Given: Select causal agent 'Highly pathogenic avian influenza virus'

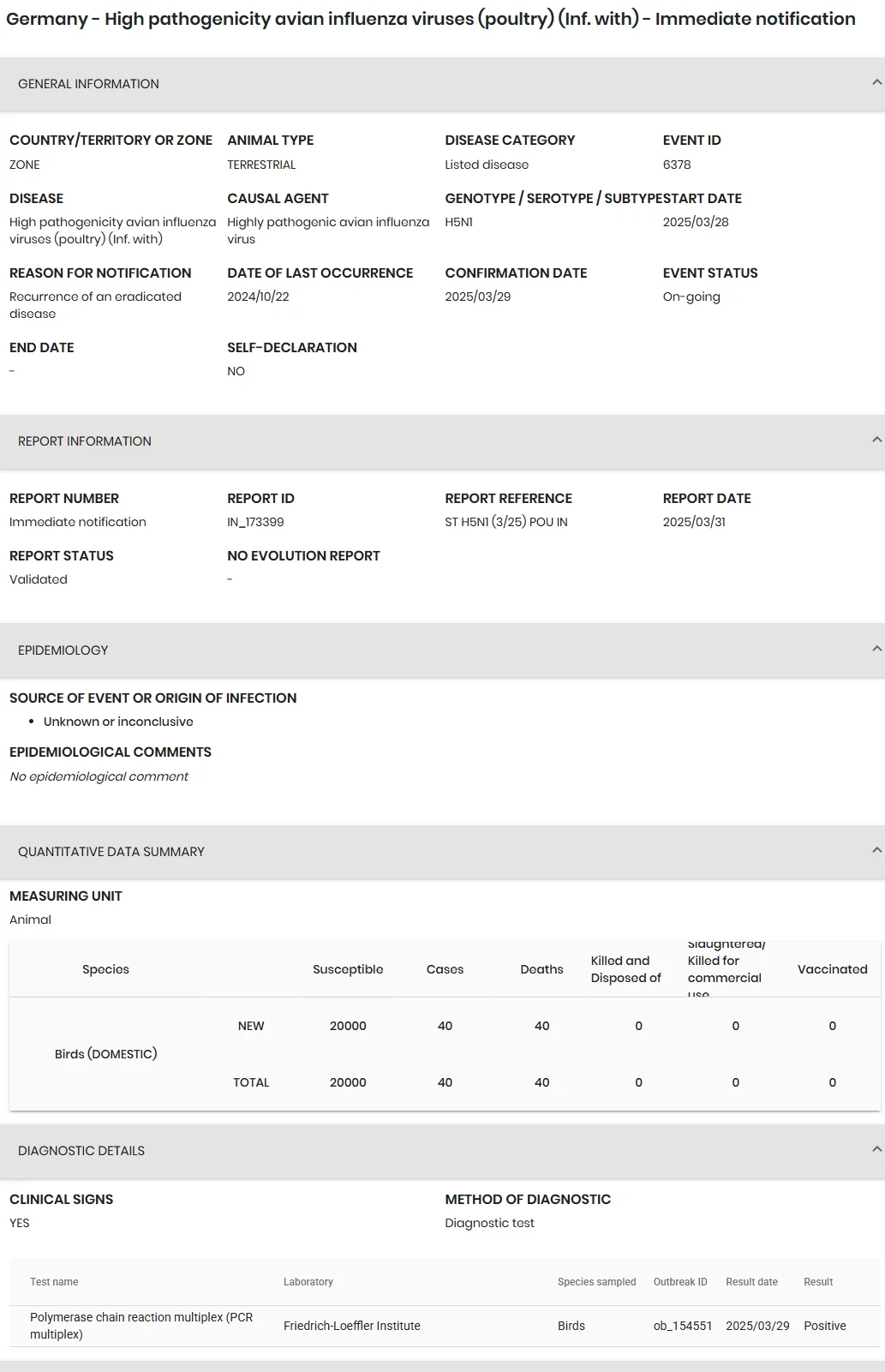Looking at the screenshot, I should [328, 231].
